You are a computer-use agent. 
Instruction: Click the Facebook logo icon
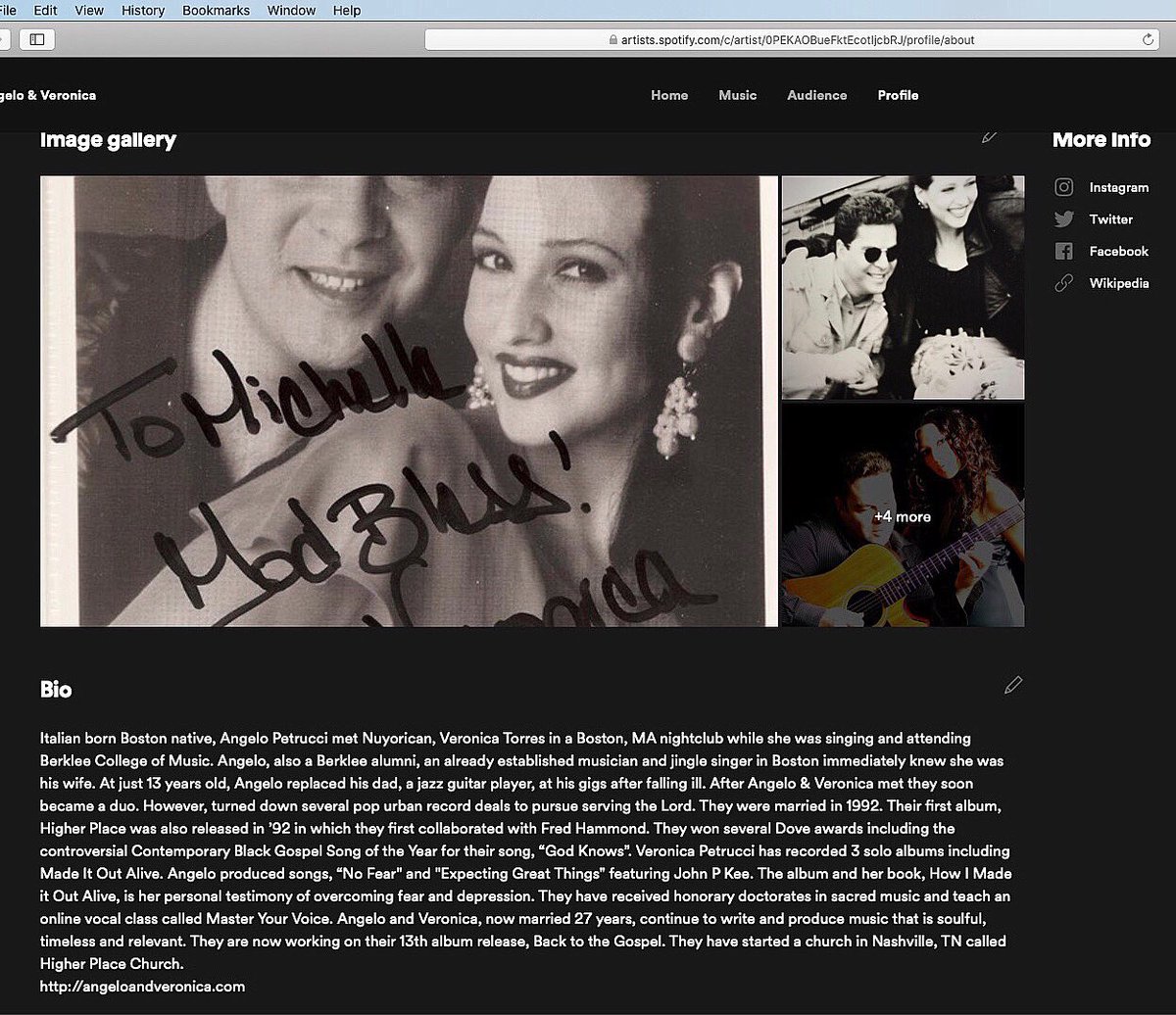1064,251
